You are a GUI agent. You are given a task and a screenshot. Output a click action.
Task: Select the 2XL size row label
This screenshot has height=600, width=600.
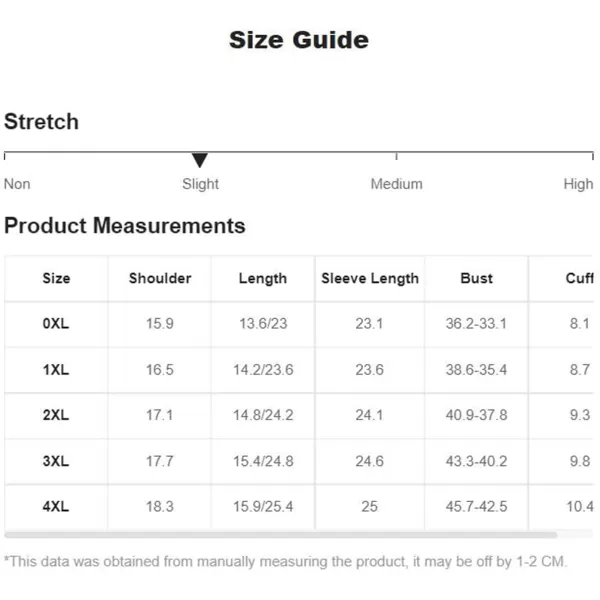tap(56, 415)
